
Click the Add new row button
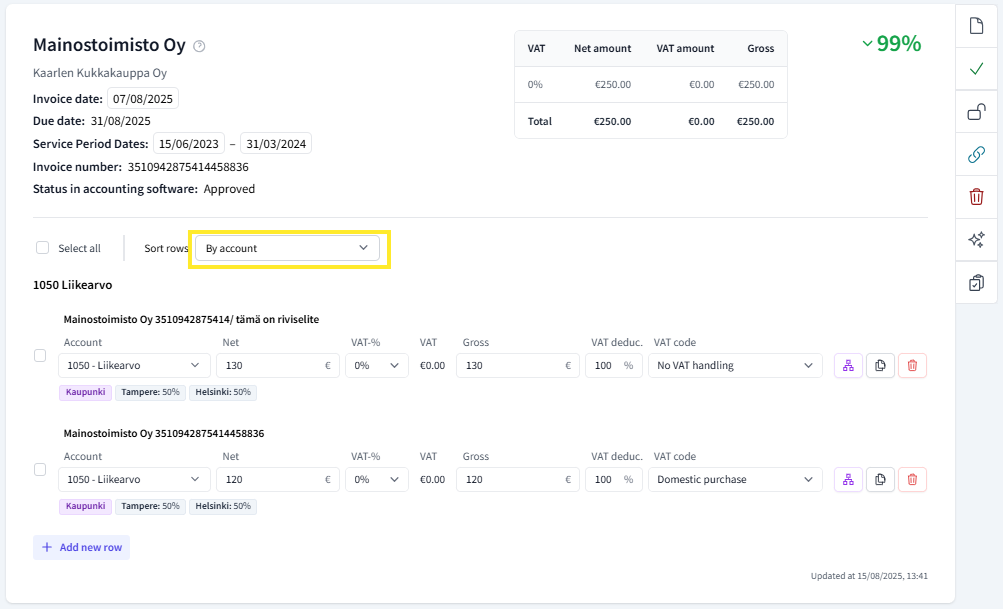[x=81, y=547]
